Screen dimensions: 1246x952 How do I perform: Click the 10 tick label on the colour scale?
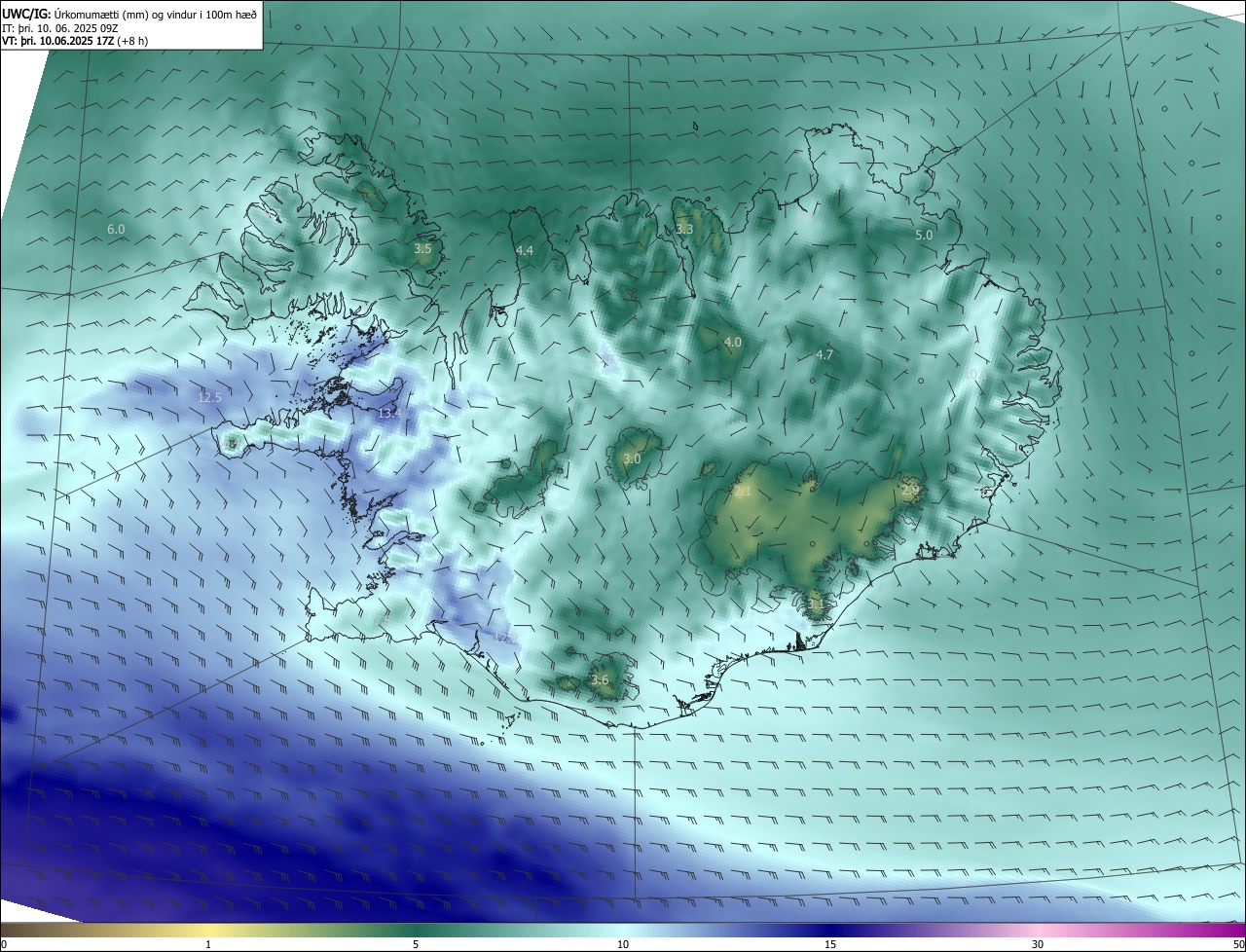623,944
